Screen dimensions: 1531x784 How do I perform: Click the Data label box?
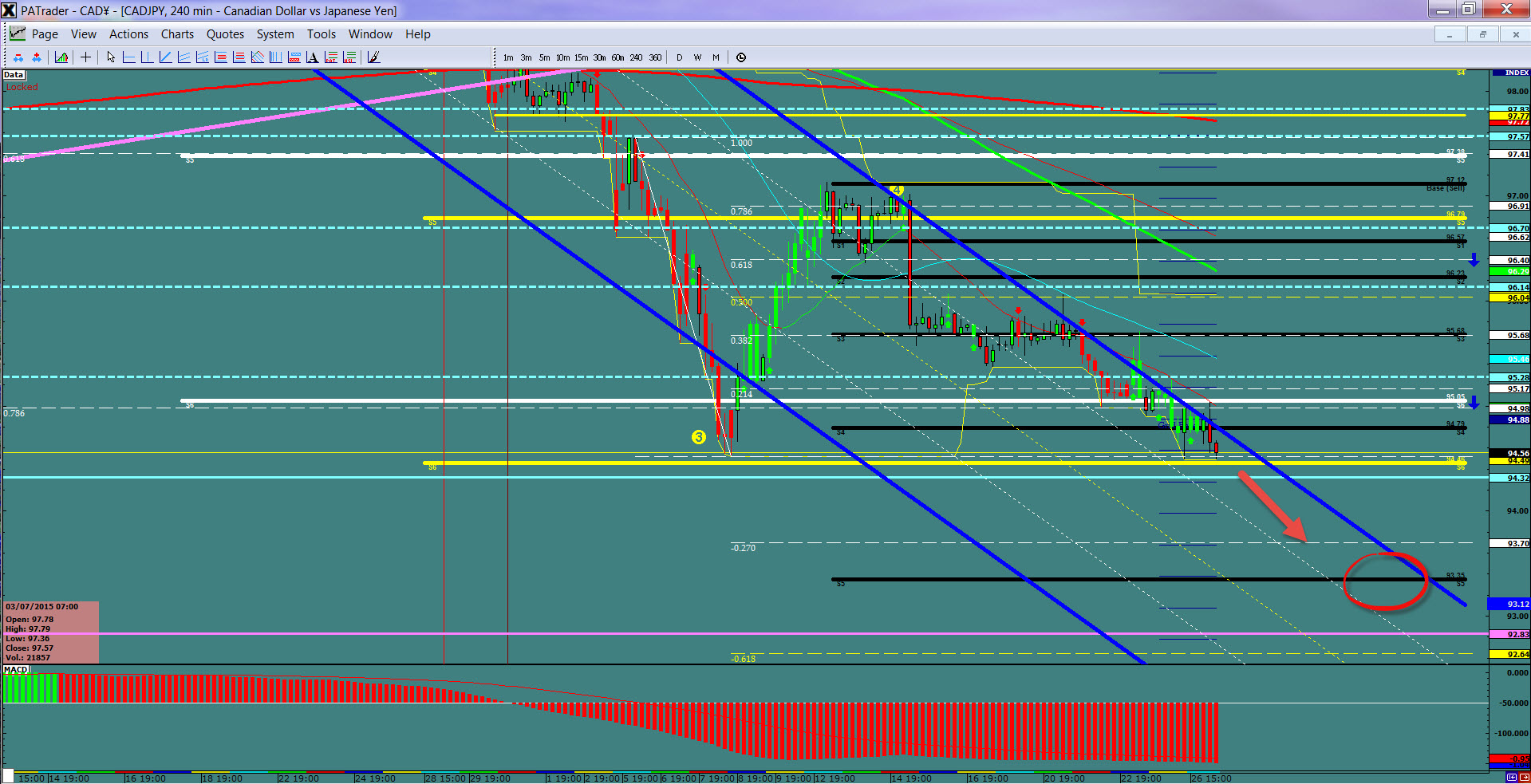(x=14, y=75)
